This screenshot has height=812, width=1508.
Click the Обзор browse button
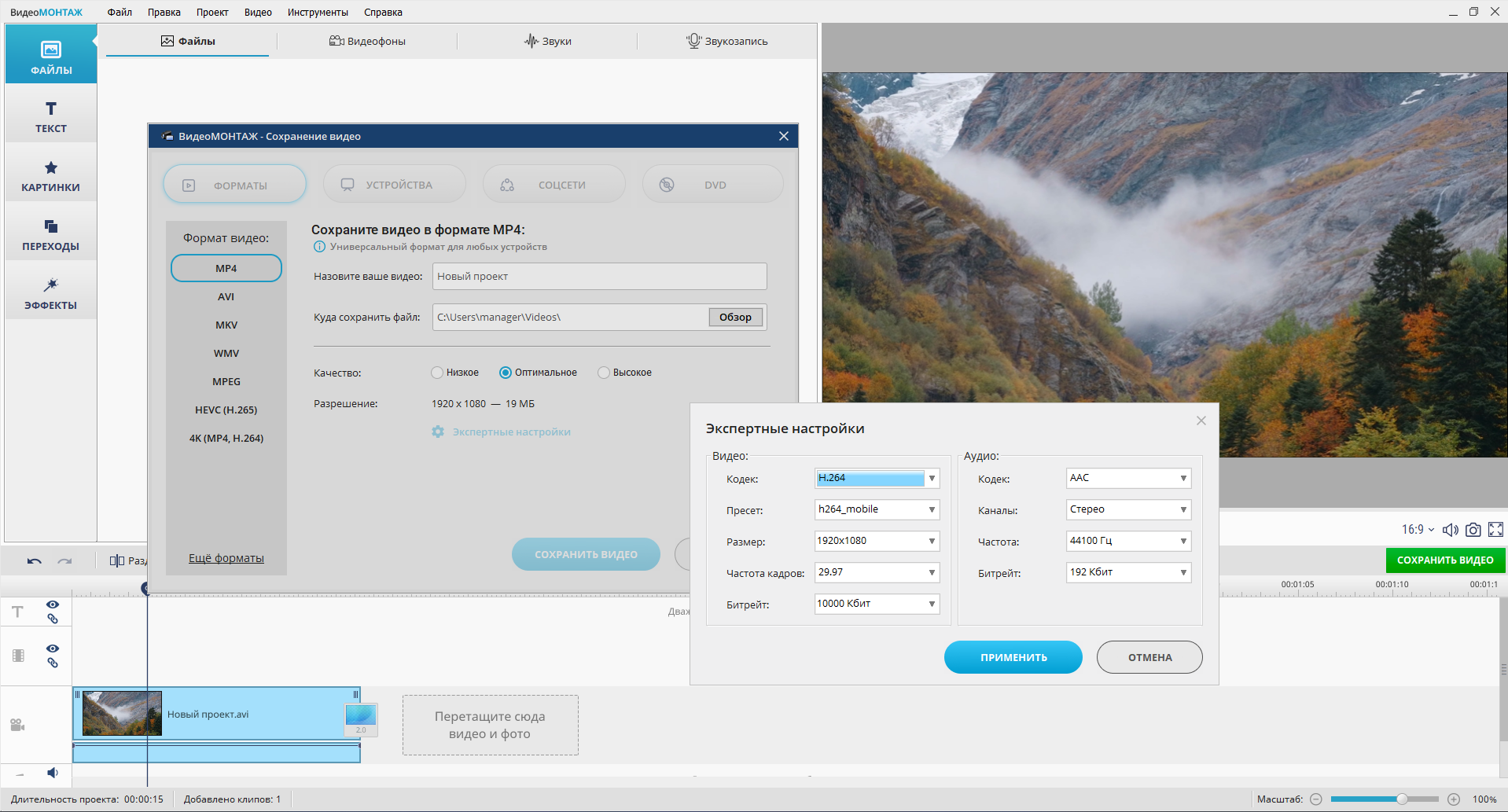coord(736,317)
